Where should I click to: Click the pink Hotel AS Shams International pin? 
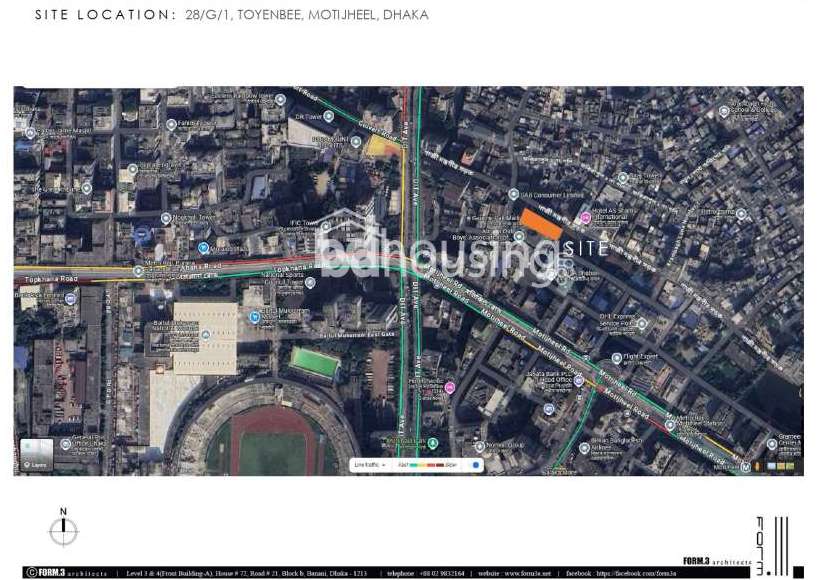[x=585, y=217]
